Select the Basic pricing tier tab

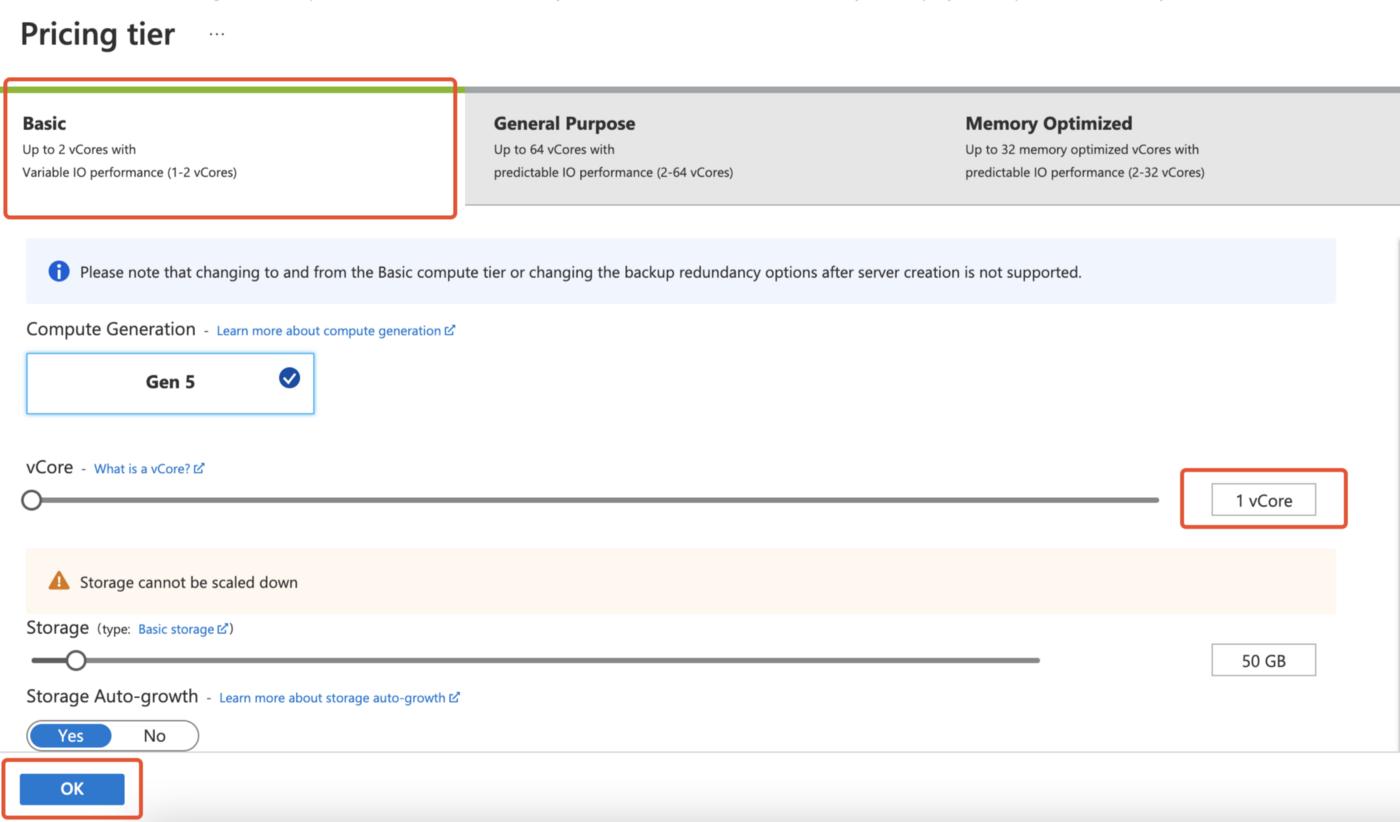coord(230,148)
